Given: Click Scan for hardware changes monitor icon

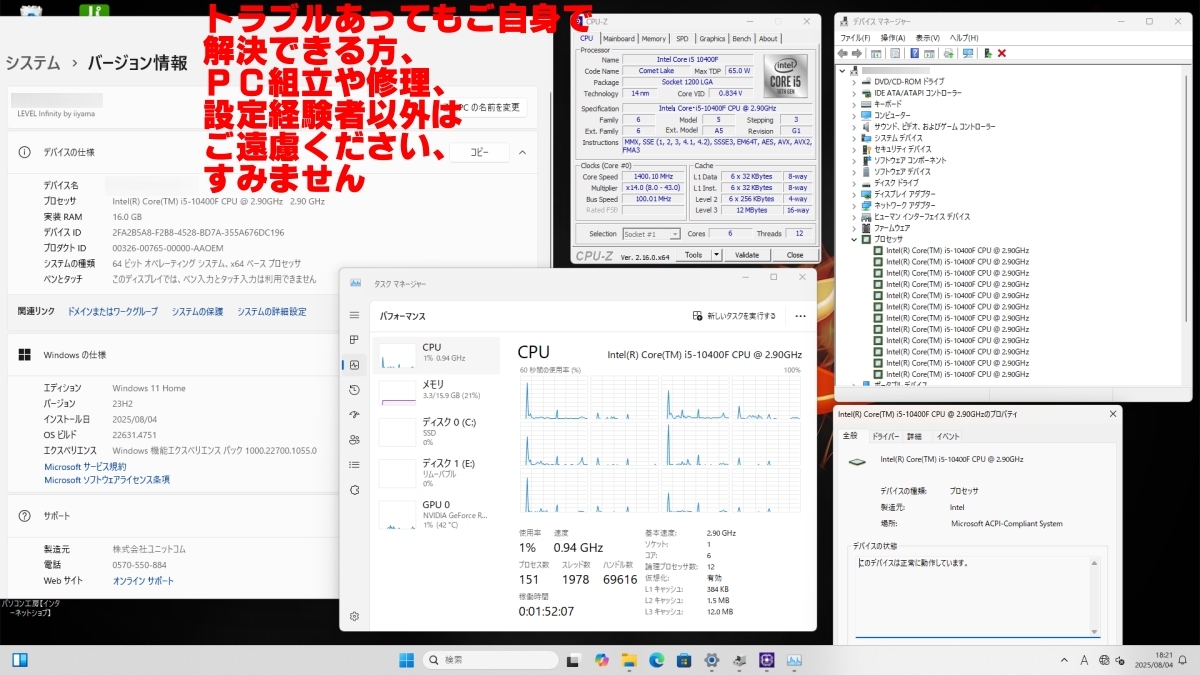Looking at the screenshot, I should coord(967,53).
